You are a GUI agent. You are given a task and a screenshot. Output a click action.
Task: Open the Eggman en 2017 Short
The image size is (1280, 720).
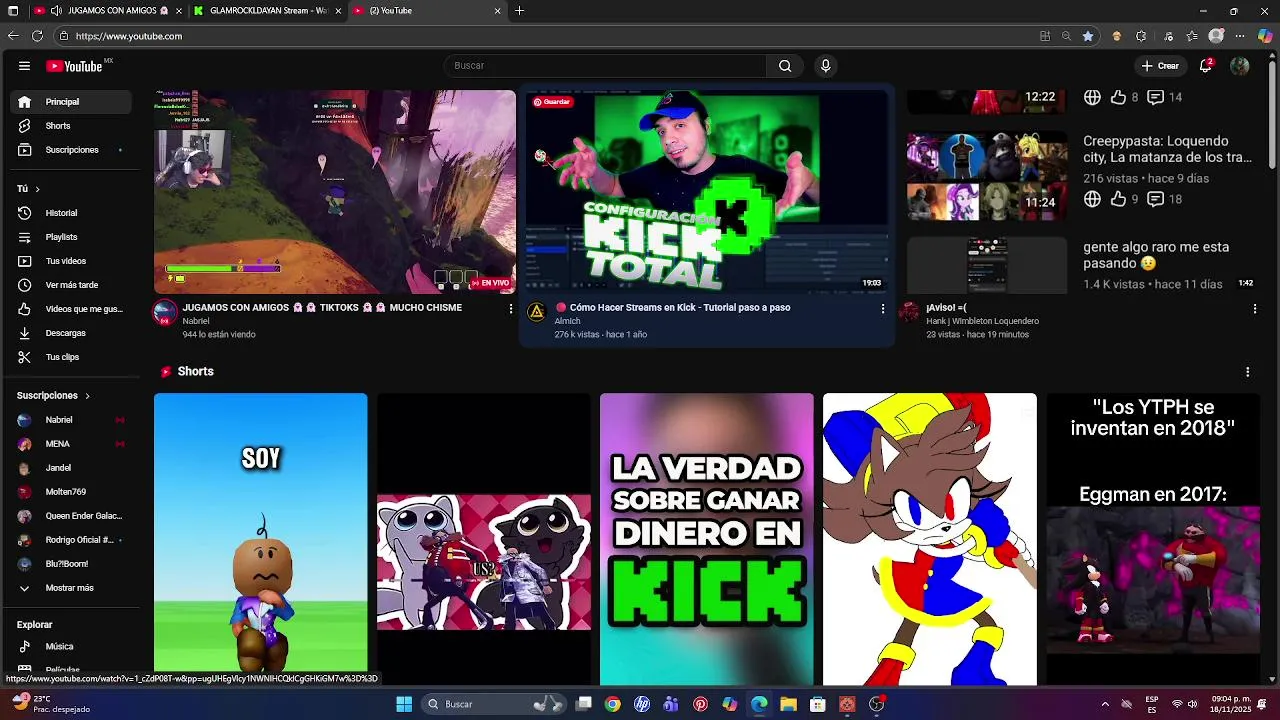tap(1152, 539)
